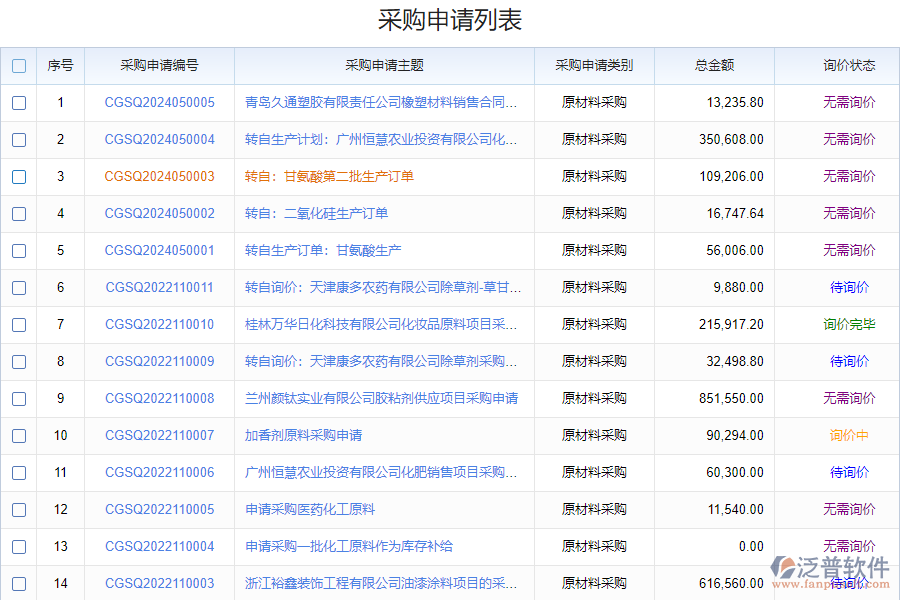Click the 询价中 status in row 10
The height and width of the screenshot is (600, 900).
(x=849, y=436)
